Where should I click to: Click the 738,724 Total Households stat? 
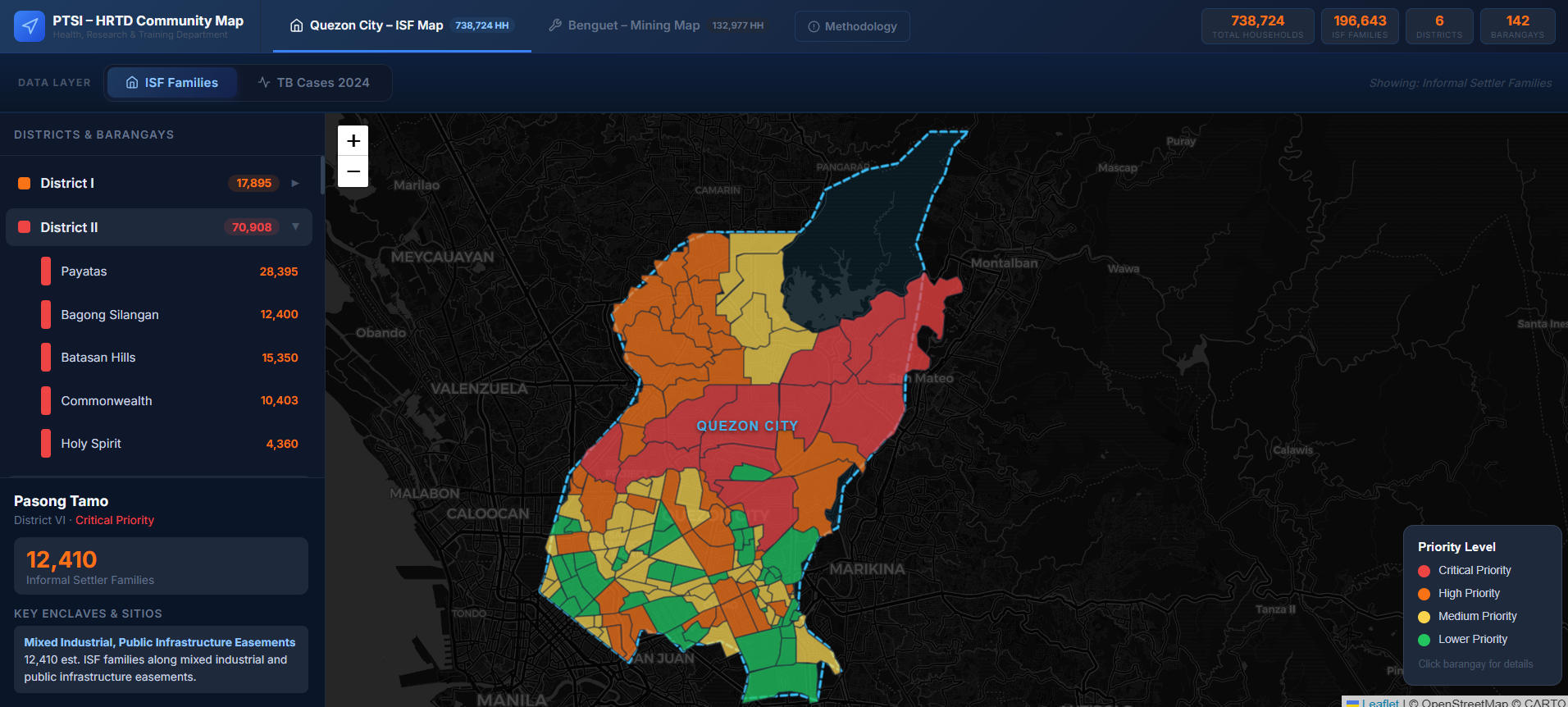pyautogui.click(x=1258, y=26)
